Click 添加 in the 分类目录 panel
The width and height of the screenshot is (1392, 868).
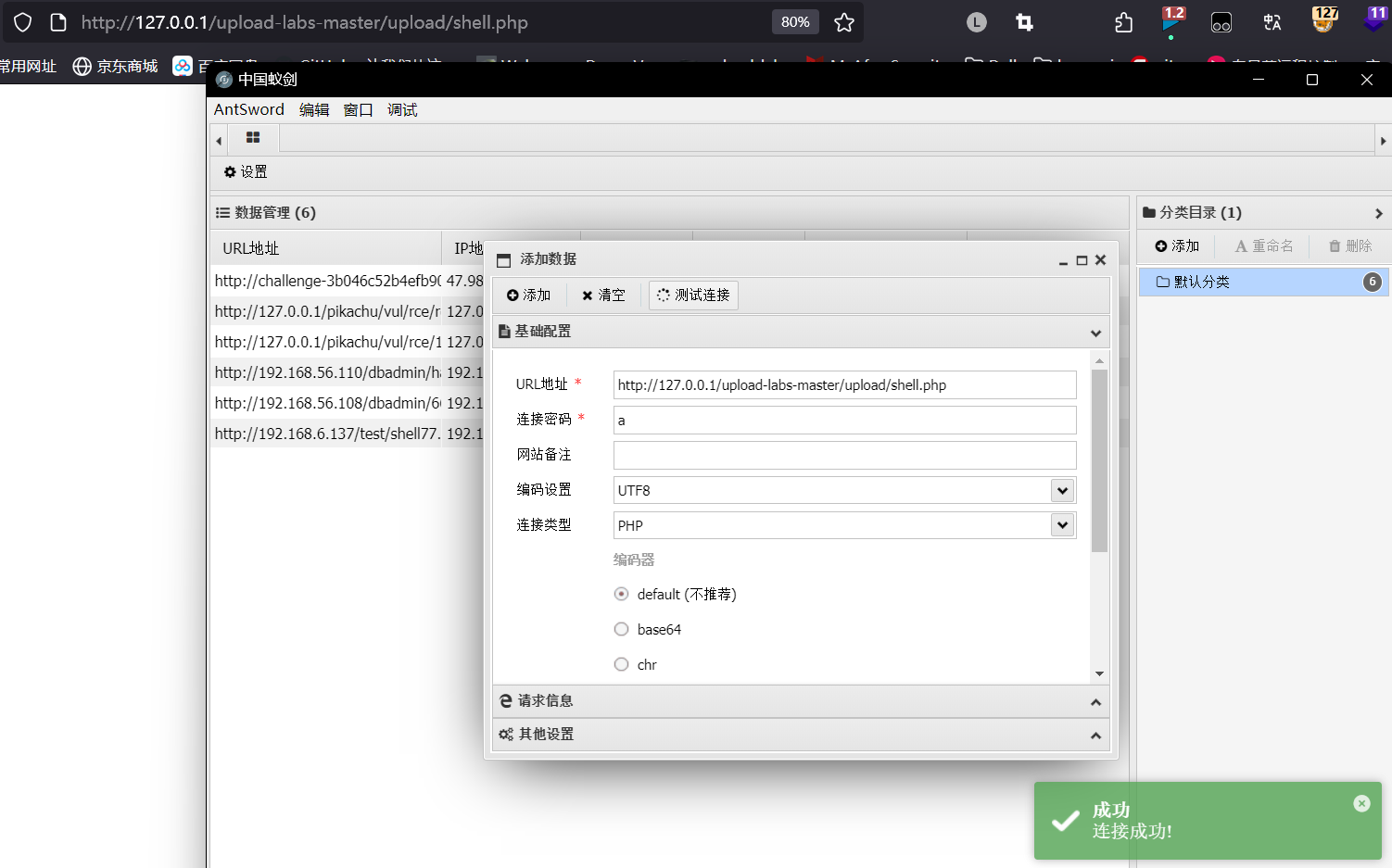1177,246
